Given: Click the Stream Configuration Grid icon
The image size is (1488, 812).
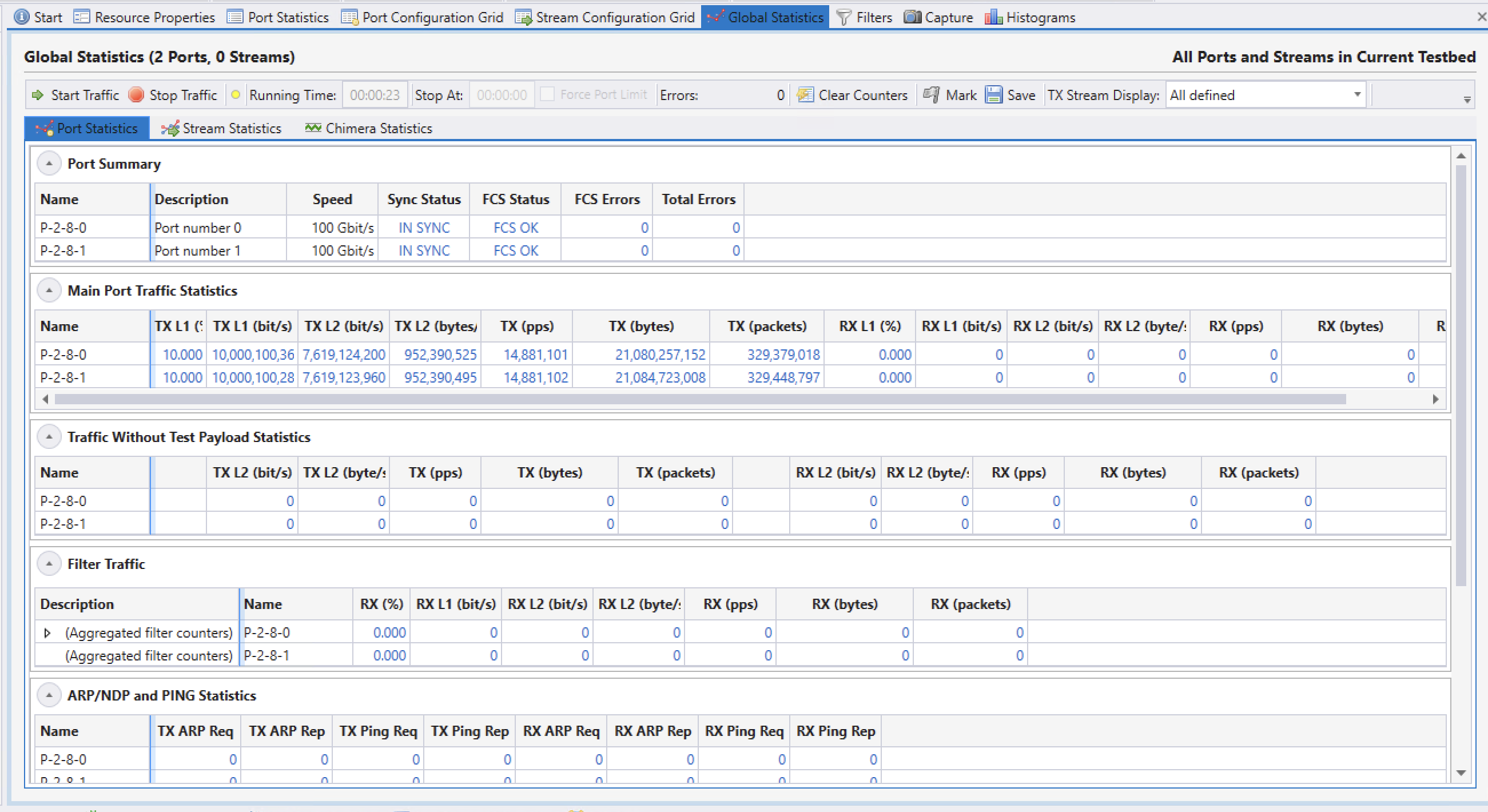Looking at the screenshot, I should click(523, 17).
